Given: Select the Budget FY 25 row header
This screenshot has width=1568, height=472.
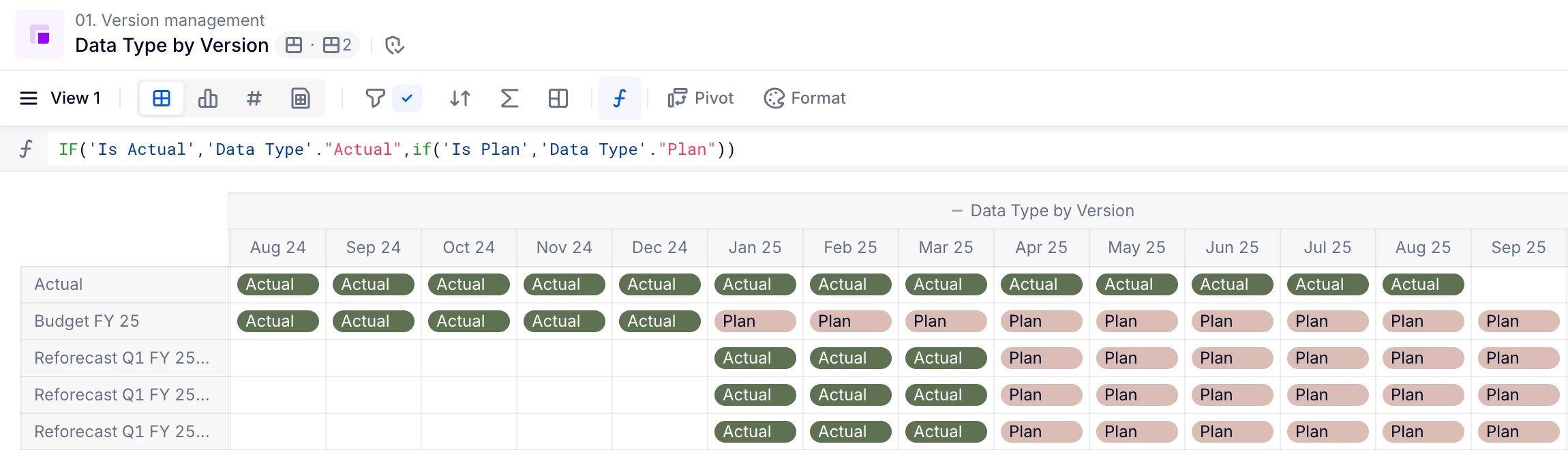Looking at the screenshot, I should [87, 321].
